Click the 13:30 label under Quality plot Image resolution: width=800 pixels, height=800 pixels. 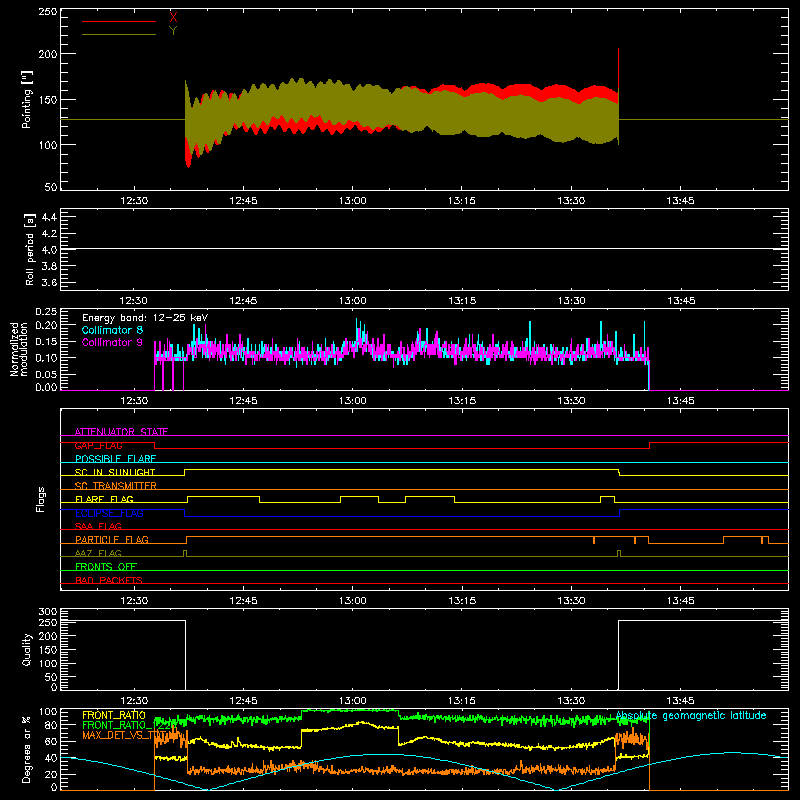[571, 701]
